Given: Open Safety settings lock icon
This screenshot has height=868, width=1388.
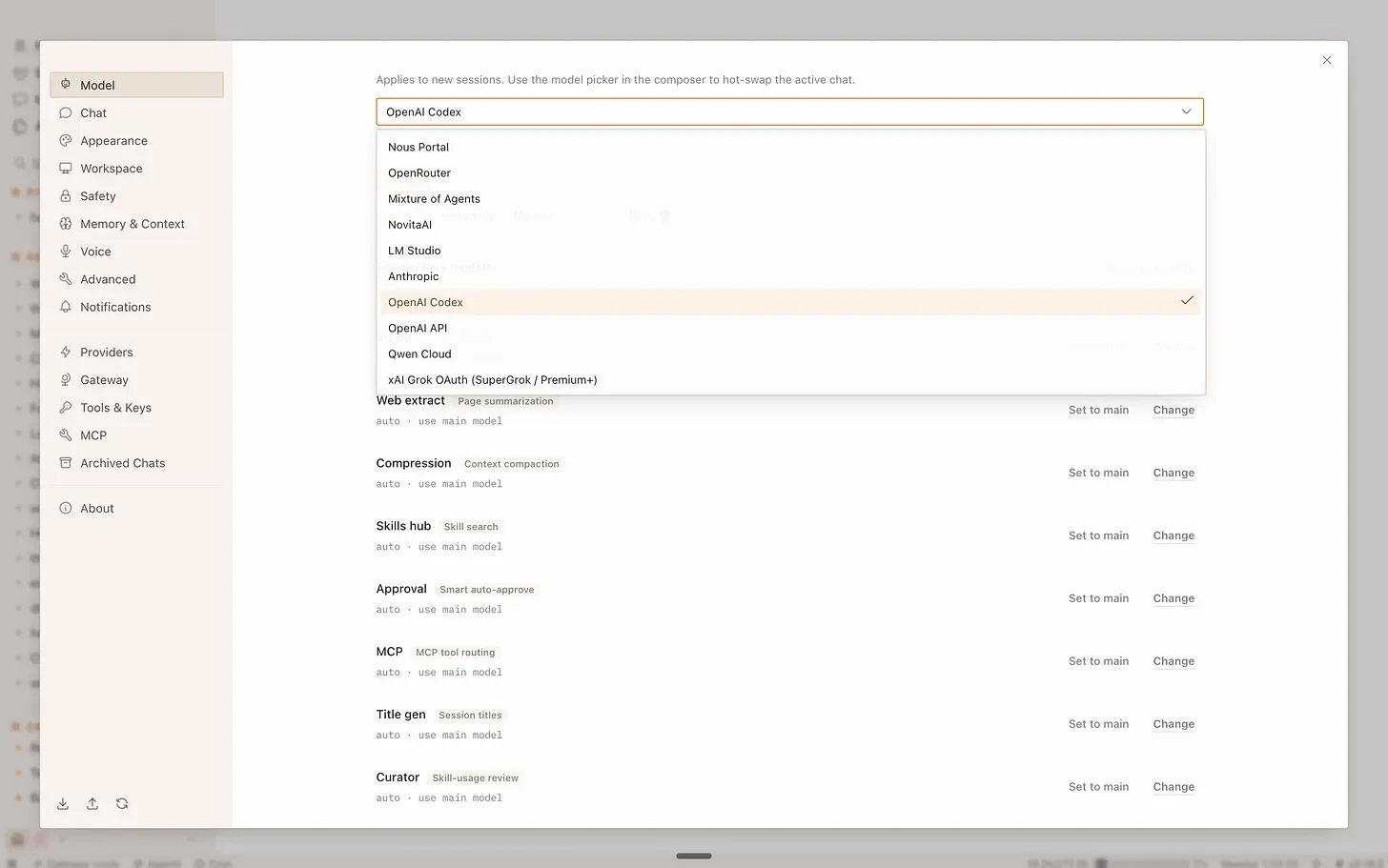Looking at the screenshot, I should click(66, 195).
